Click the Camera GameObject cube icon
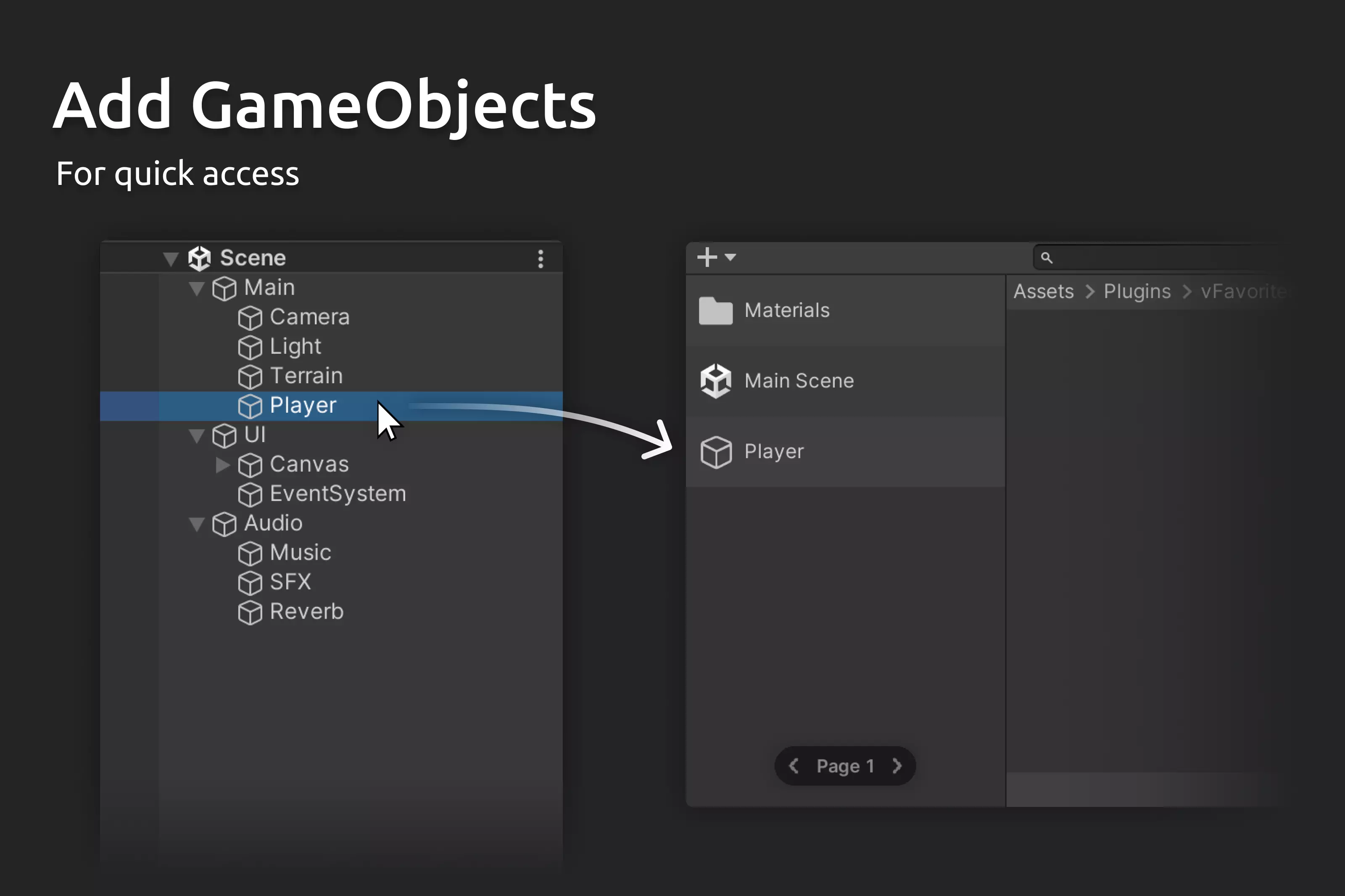The height and width of the screenshot is (896, 1345). coord(250,318)
